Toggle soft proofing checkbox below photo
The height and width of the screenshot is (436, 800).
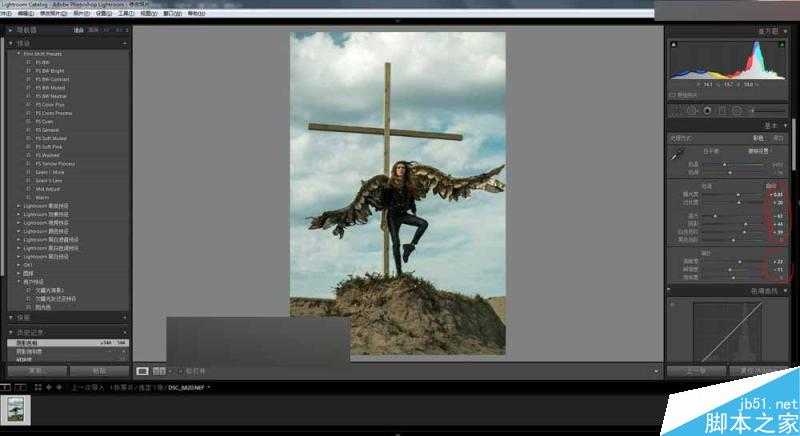pos(178,370)
